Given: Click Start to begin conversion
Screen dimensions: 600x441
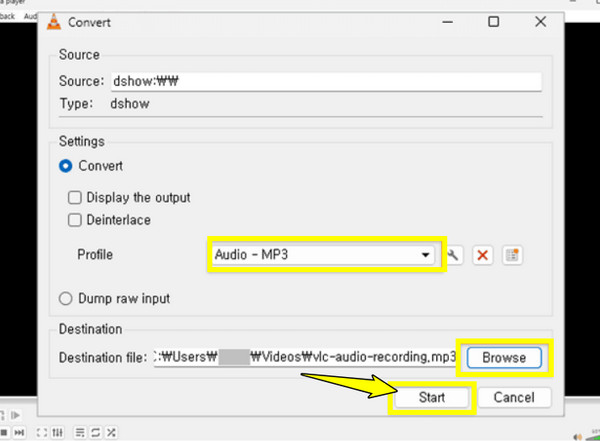Looking at the screenshot, I should [432, 397].
